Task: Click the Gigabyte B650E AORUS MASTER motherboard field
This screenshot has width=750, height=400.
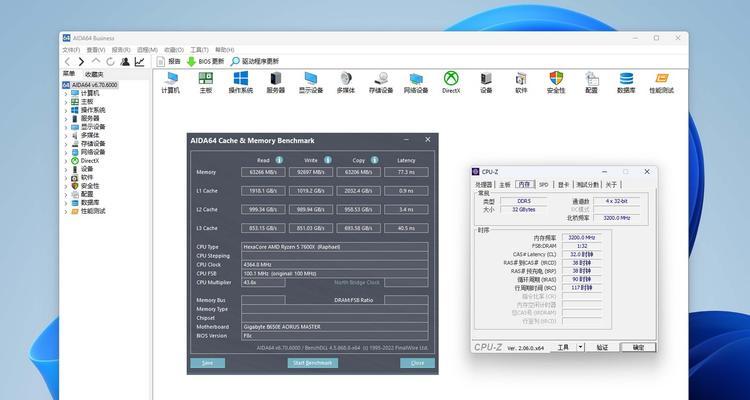Action: click(334, 327)
